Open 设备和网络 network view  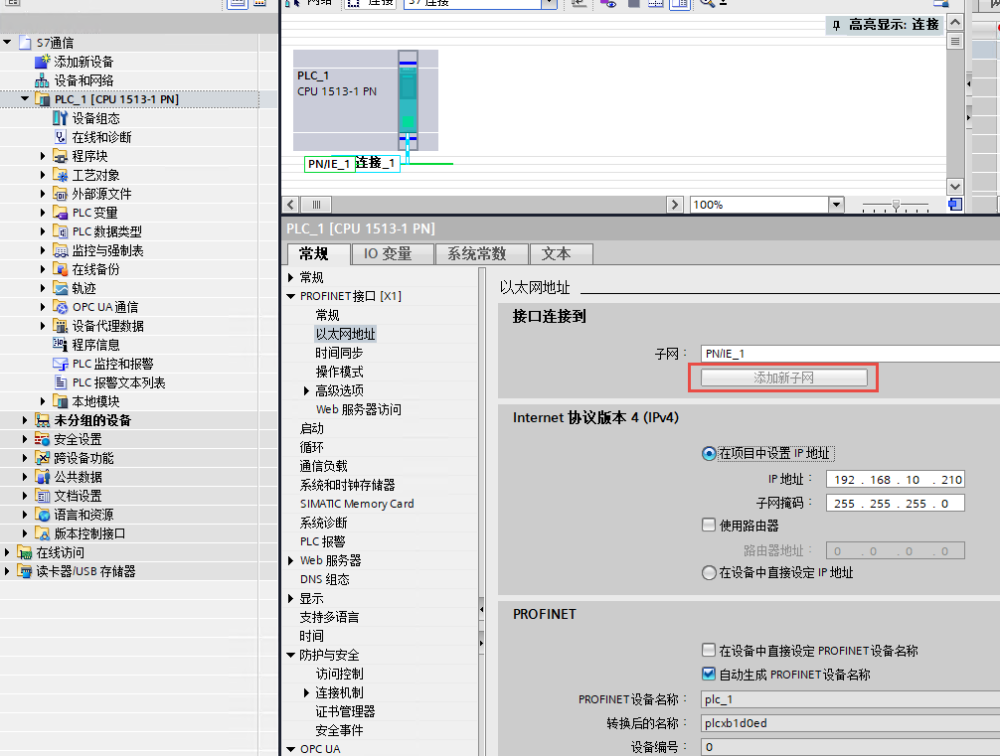83,81
